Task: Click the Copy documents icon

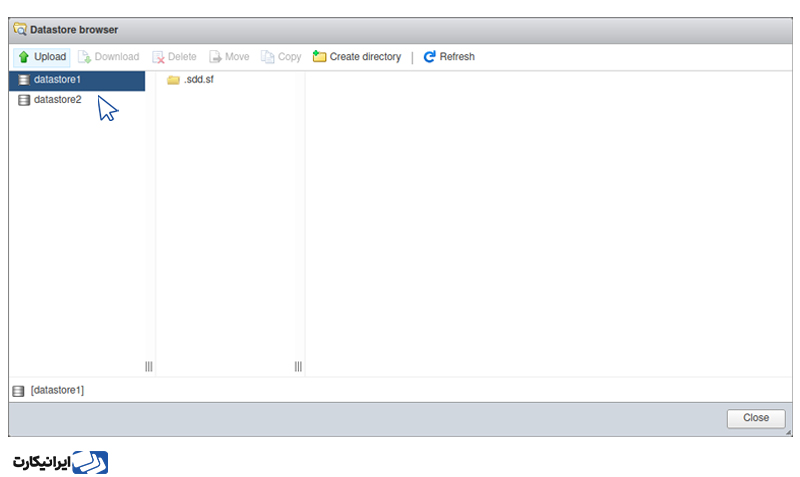Action: (267, 57)
